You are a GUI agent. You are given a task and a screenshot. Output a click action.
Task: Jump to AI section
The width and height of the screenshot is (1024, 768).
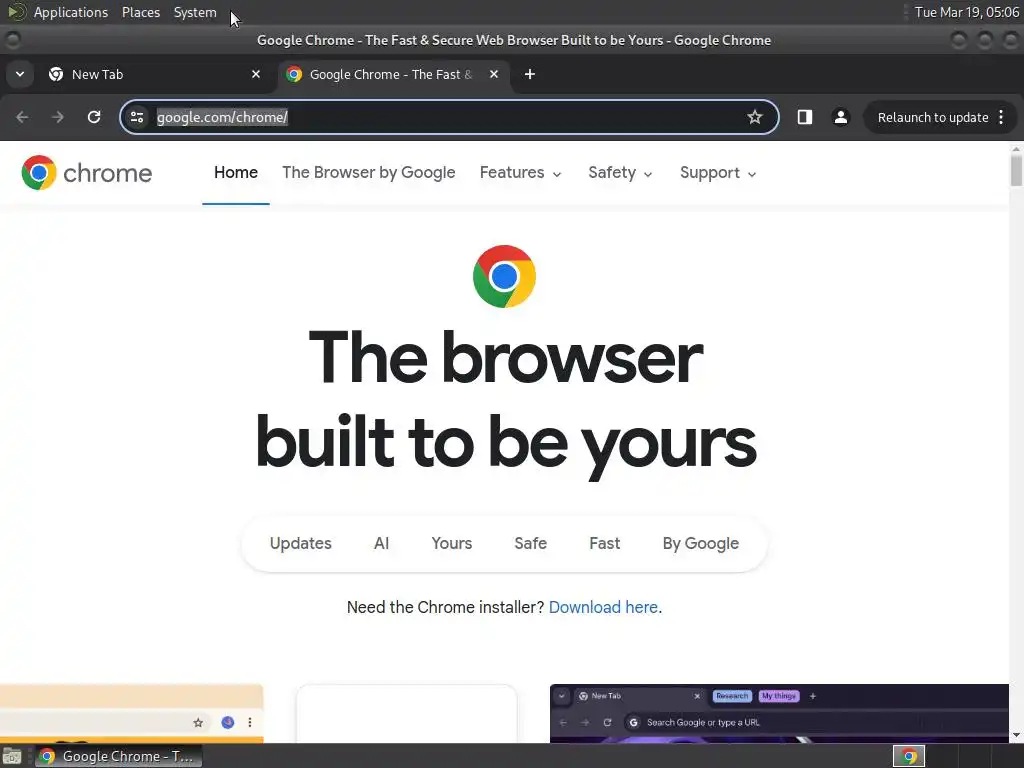[381, 543]
